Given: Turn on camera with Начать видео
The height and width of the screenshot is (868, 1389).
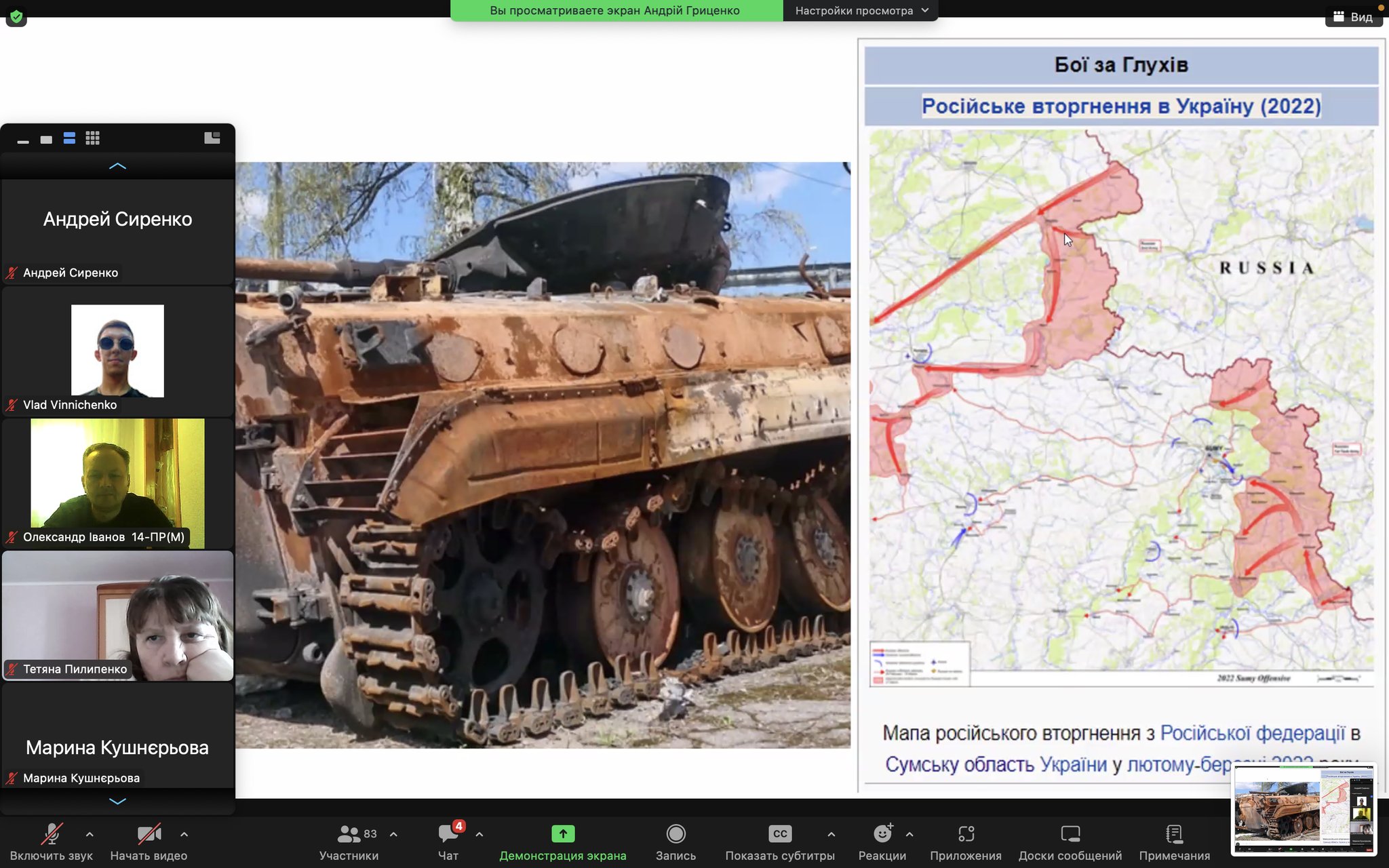Looking at the screenshot, I should (149, 834).
